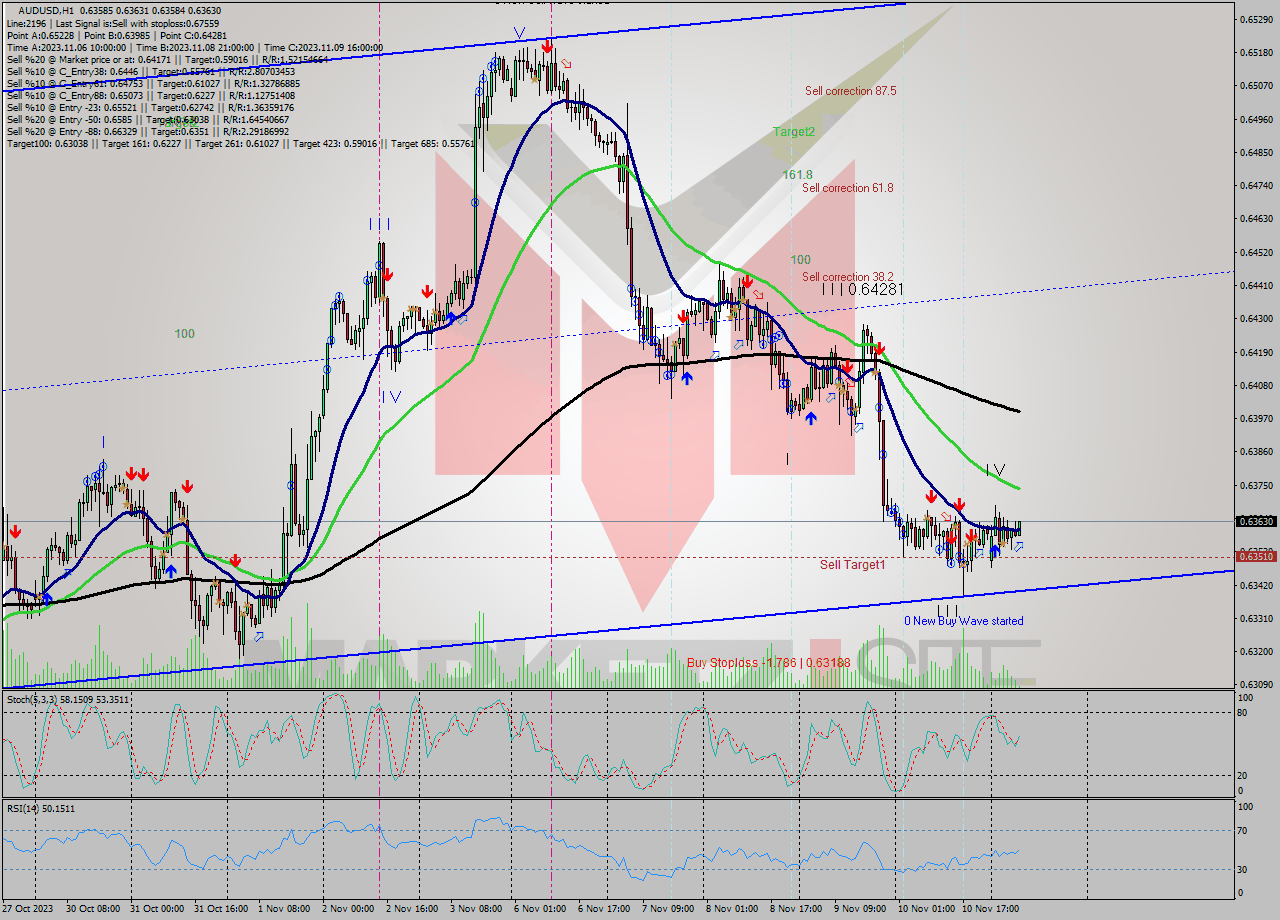Click the 0.64080 price axis label
This screenshot has width=1280, height=920.
1256,385
